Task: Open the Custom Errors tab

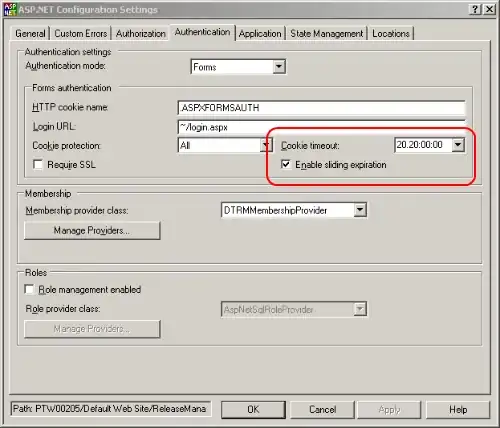Action: click(x=81, y=34)
